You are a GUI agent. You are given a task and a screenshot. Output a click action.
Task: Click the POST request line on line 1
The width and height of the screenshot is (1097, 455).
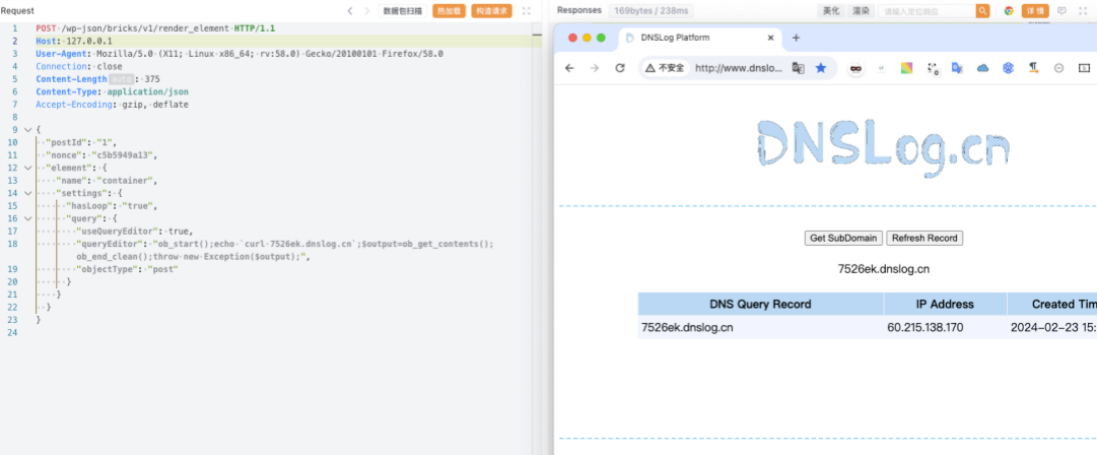tap(155, 28)
